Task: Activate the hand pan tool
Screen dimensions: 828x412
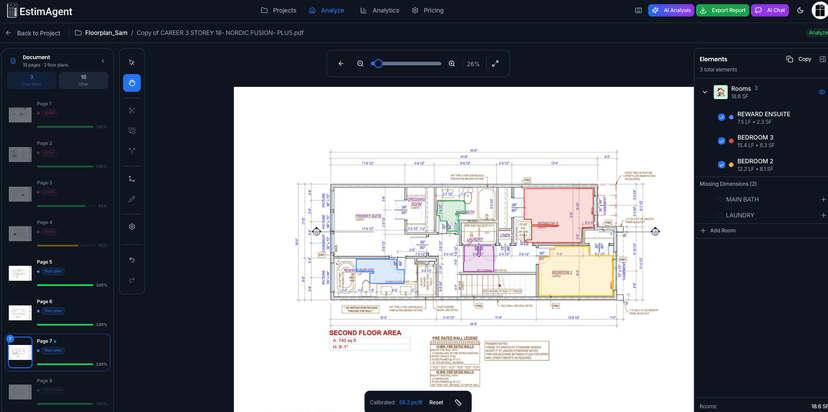Action: click(132, 82)
